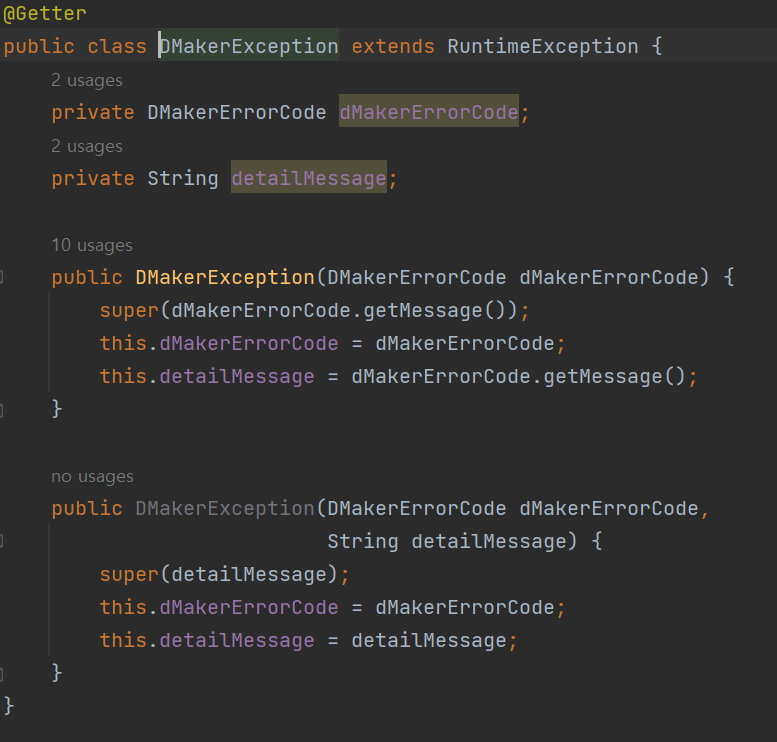Click the extends keyword
The image size is (777, 742).
tap(393, 46)
